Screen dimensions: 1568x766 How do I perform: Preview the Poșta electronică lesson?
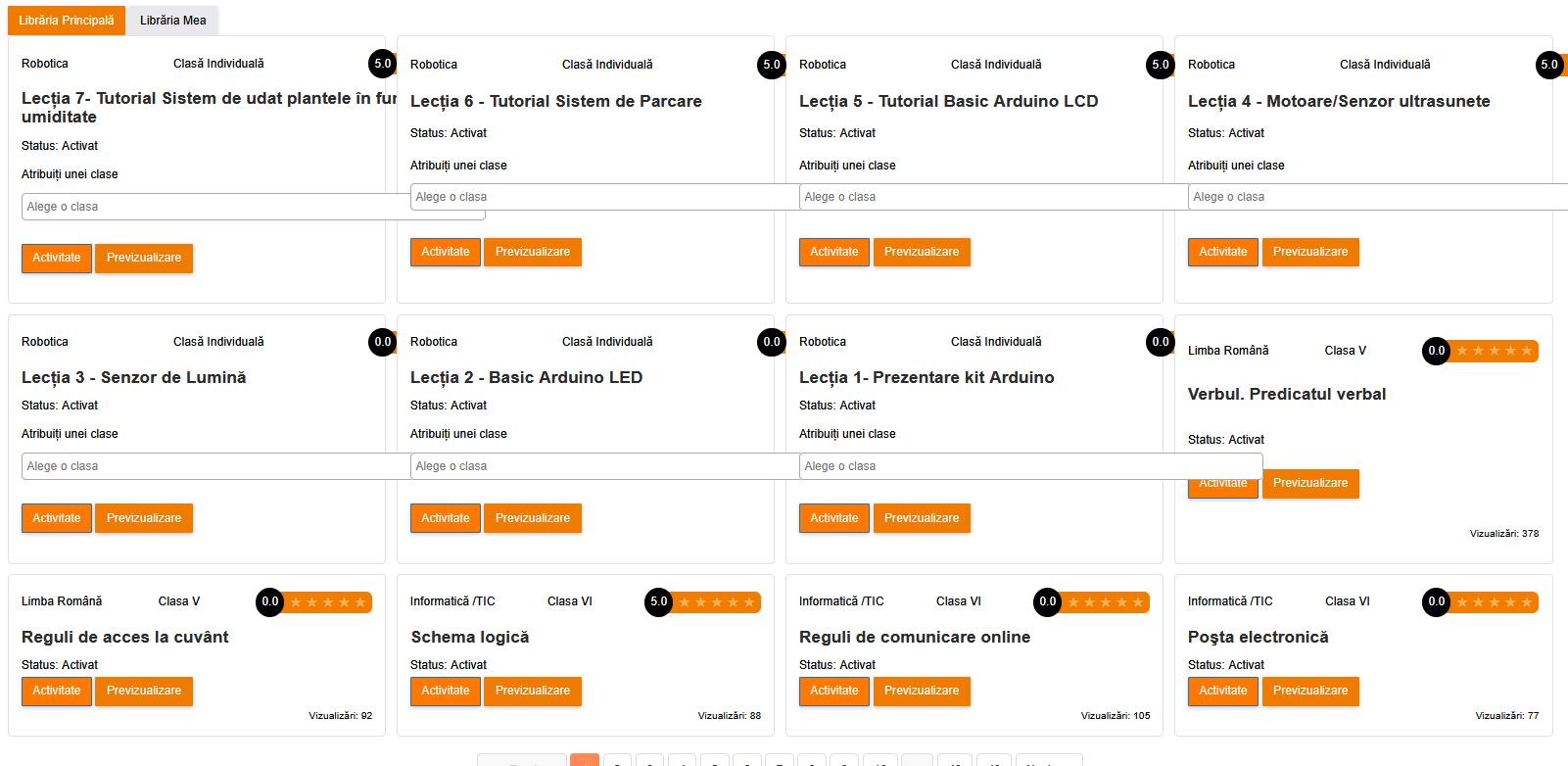pyautogui.click(x=1309, y=691)
